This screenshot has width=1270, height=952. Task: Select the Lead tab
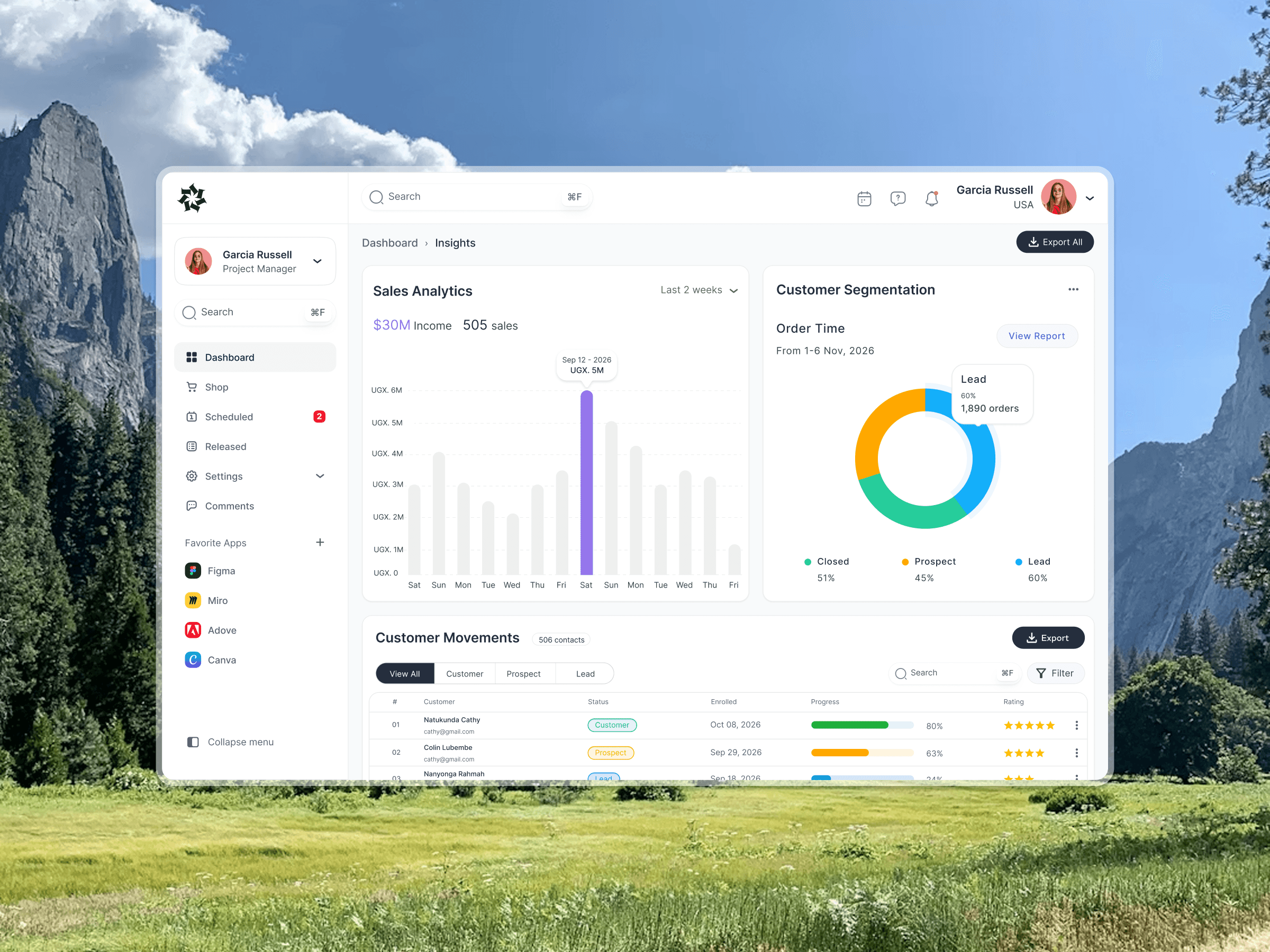585,673
